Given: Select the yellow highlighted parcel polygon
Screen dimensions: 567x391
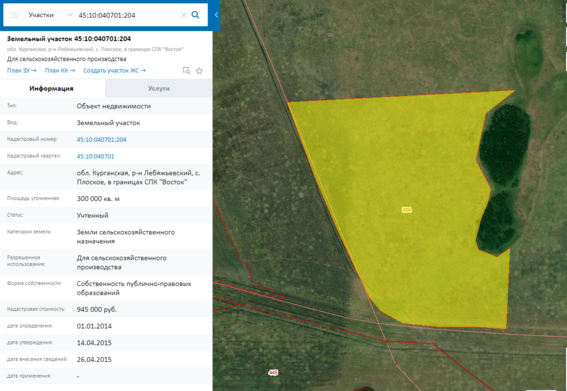Looking at the screenshot, I should click(x=401, y=203).
